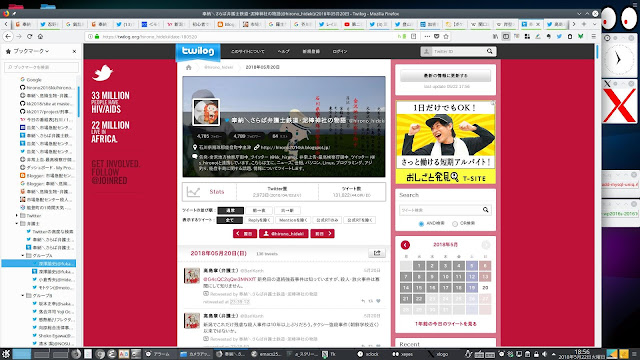Click share icon beside 2018年05月20日 heading
This screenshot has height=360, width=640.
[377, 253]
